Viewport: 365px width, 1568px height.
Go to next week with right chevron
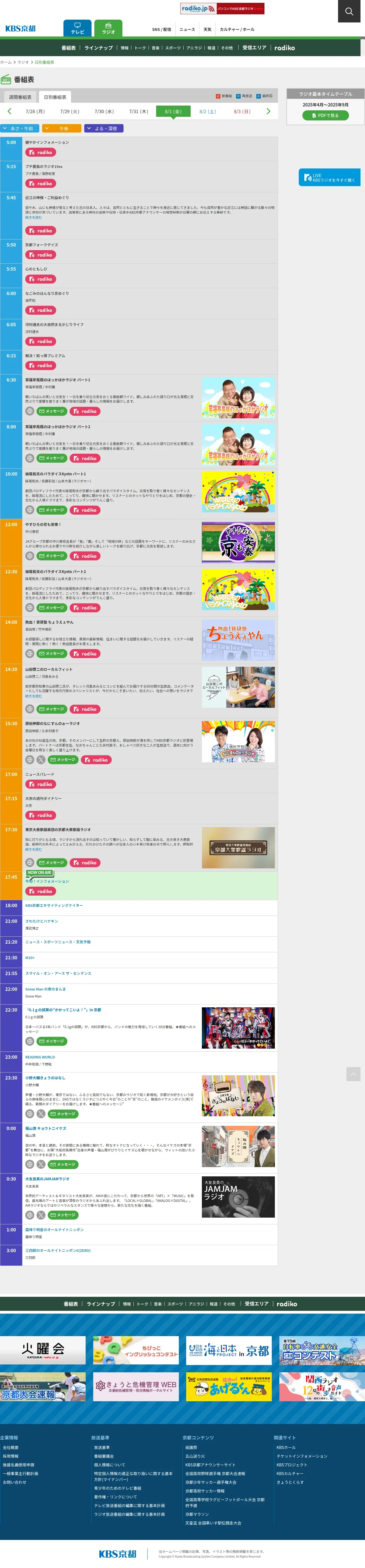(x=268, y=111)
